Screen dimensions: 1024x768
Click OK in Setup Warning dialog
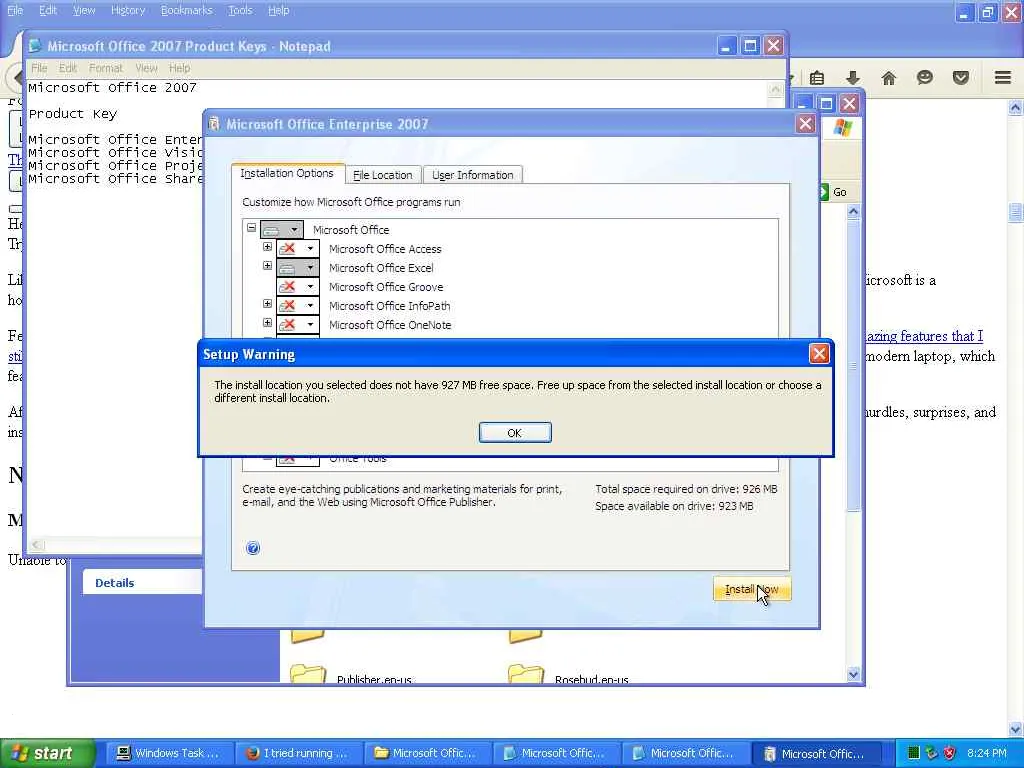[x=515, y=432]
